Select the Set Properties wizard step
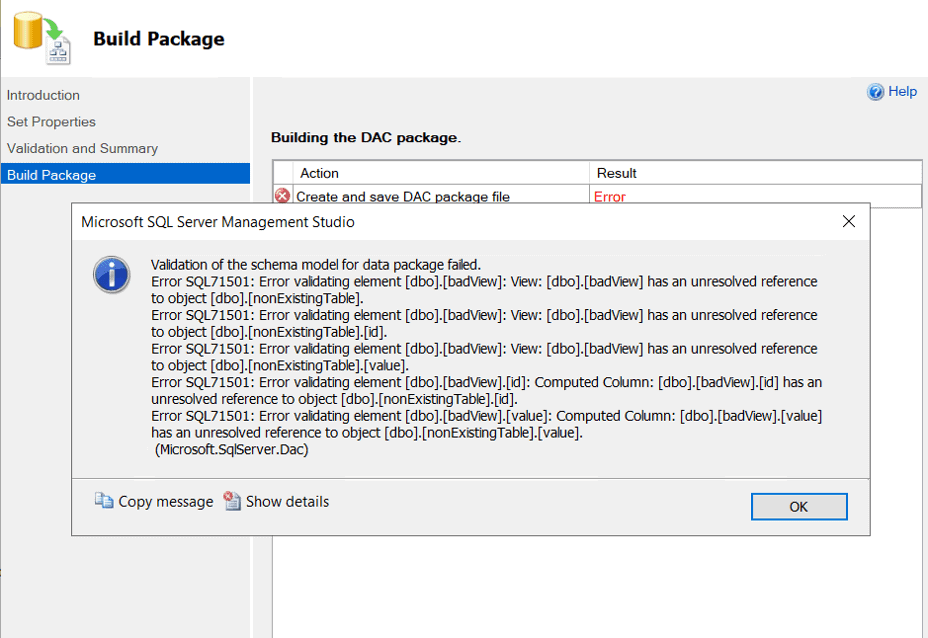The width and height of the screenshot is (928, 638). point(51,122)
